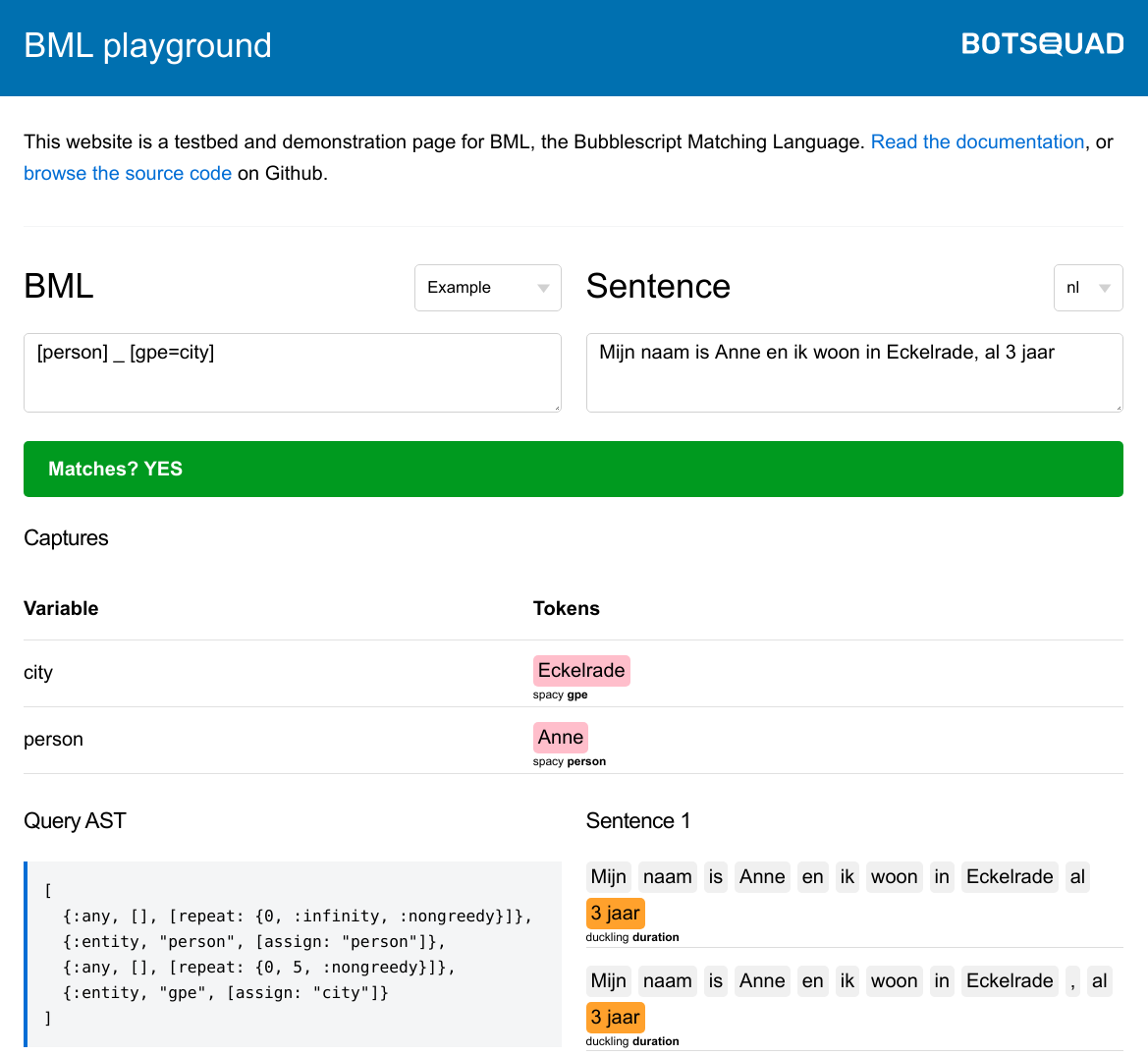Click the woon token in first sentence row

click(894, 877)
